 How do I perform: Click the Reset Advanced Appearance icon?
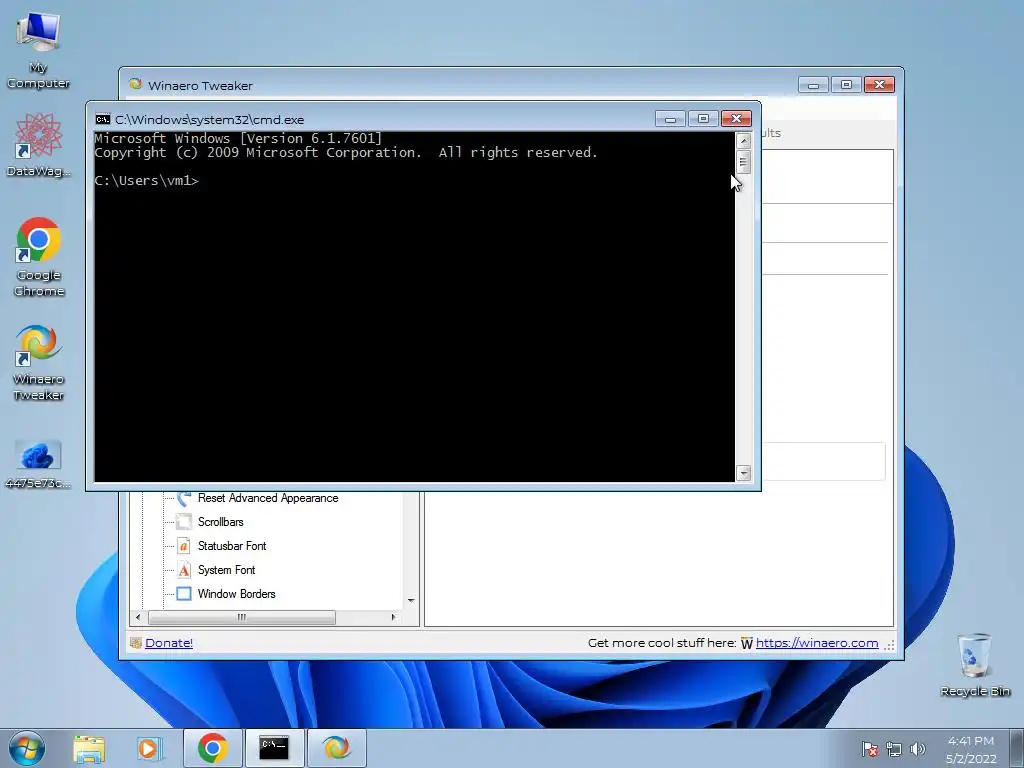tap(184, 498)
